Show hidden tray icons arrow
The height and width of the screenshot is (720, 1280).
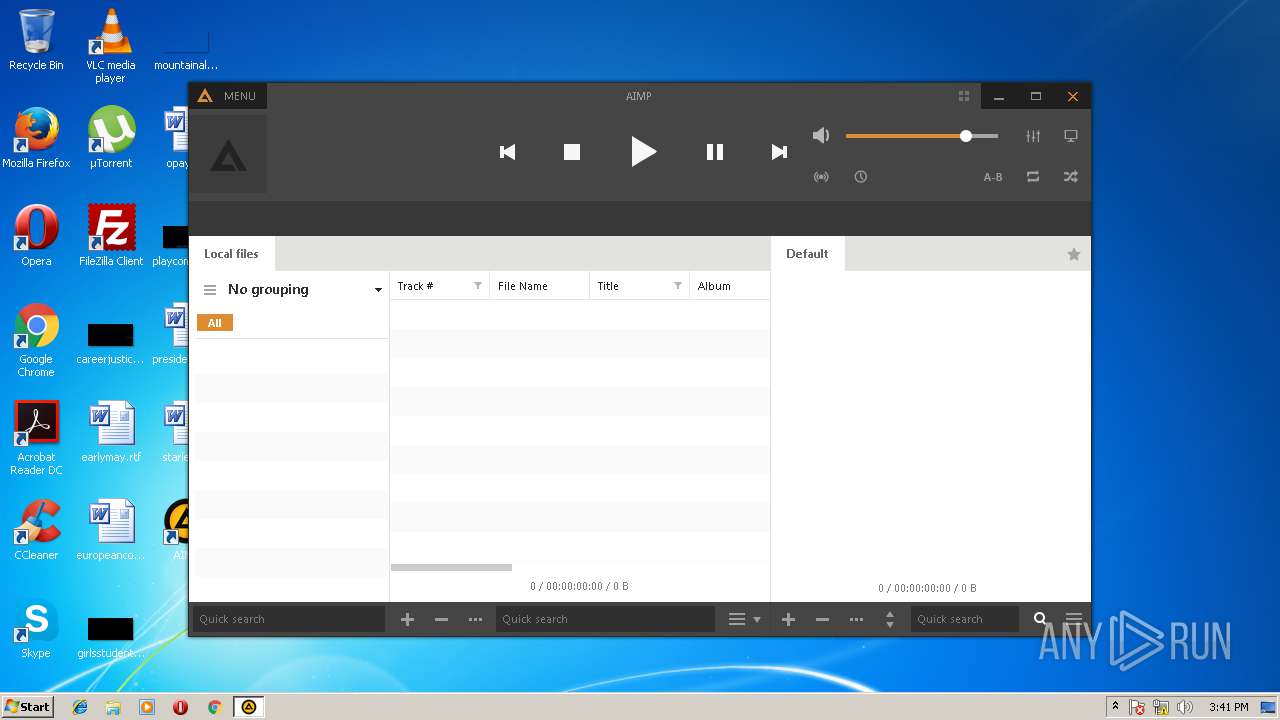coord(1115,707)
